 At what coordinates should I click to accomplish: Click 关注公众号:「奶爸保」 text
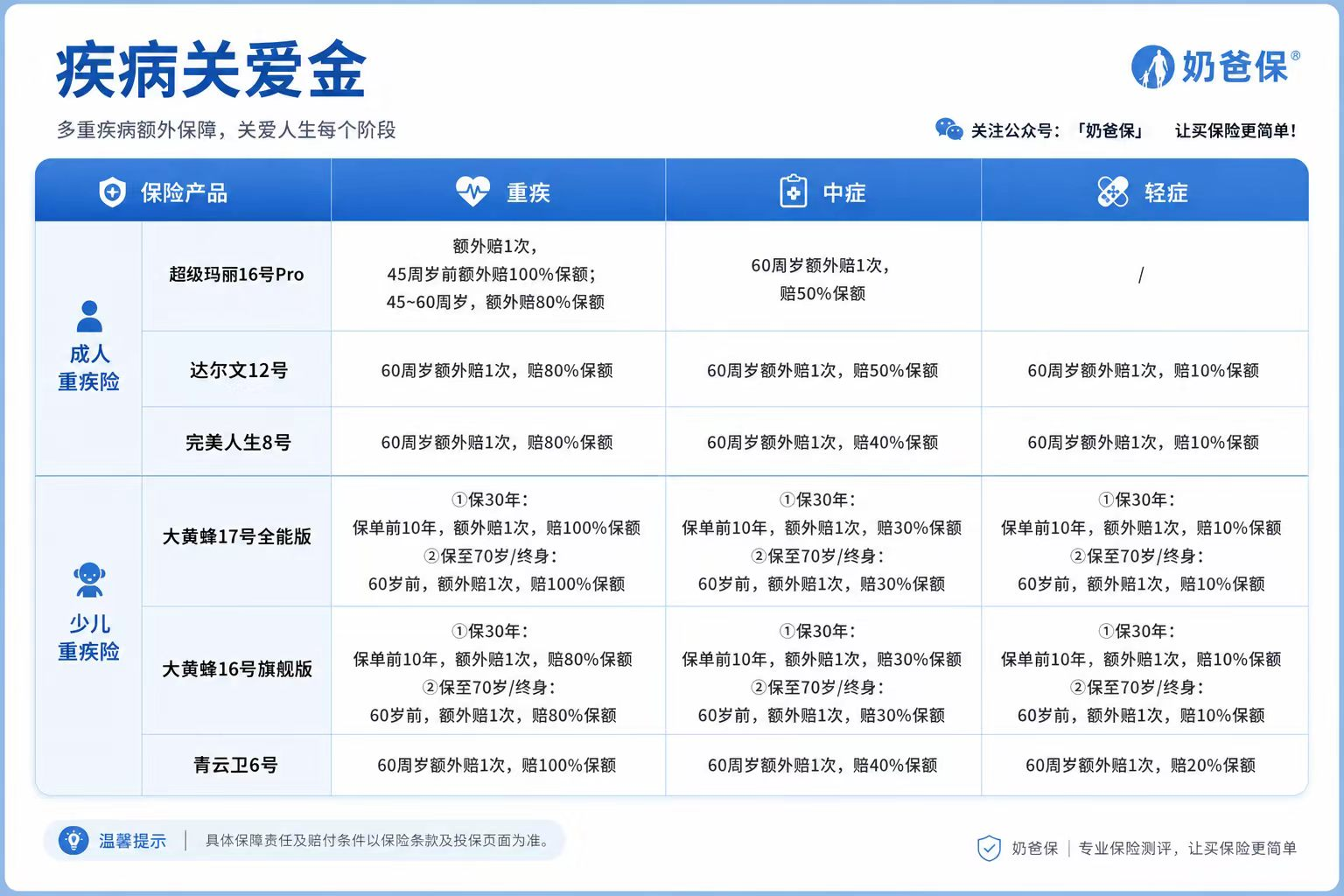point(1058,131)
